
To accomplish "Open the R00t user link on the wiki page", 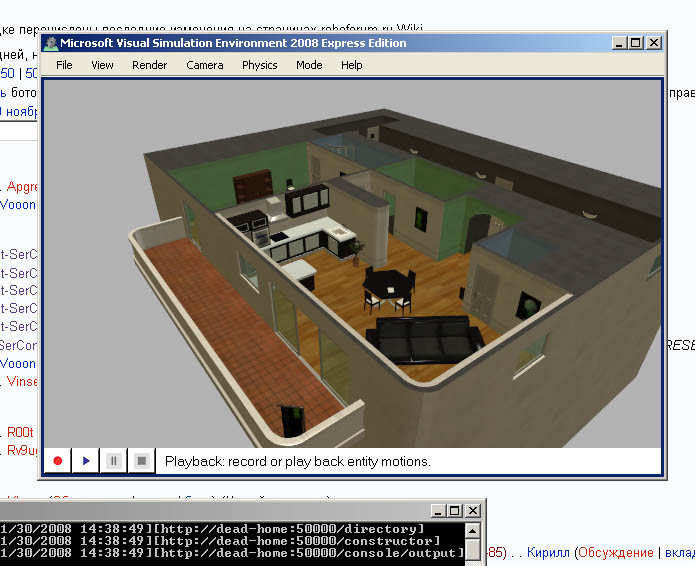I will click(x=20, y=432).
